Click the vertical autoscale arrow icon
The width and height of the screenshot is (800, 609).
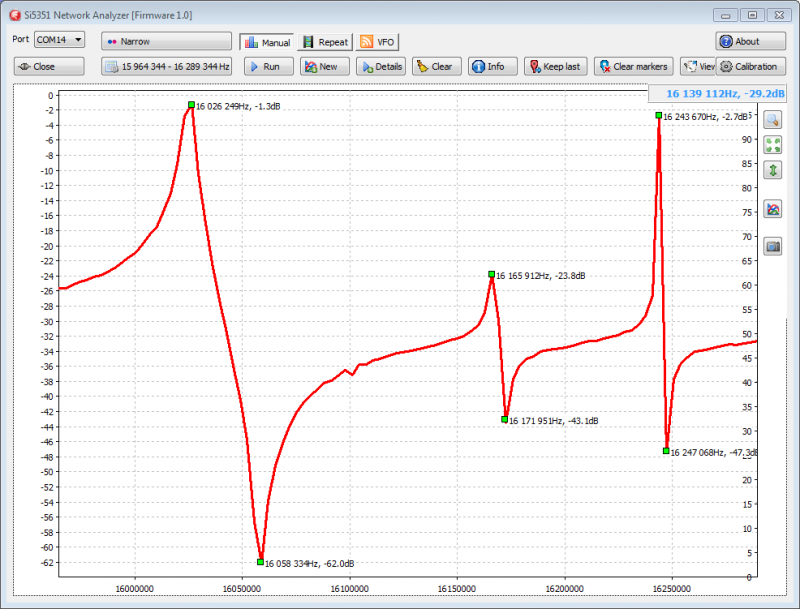pos(773,170)
